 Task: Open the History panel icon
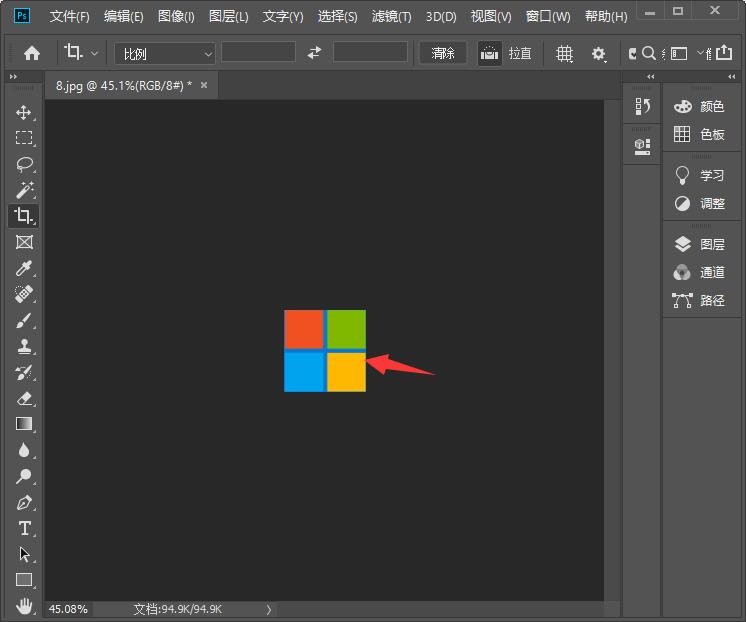[x=642, y=107]
